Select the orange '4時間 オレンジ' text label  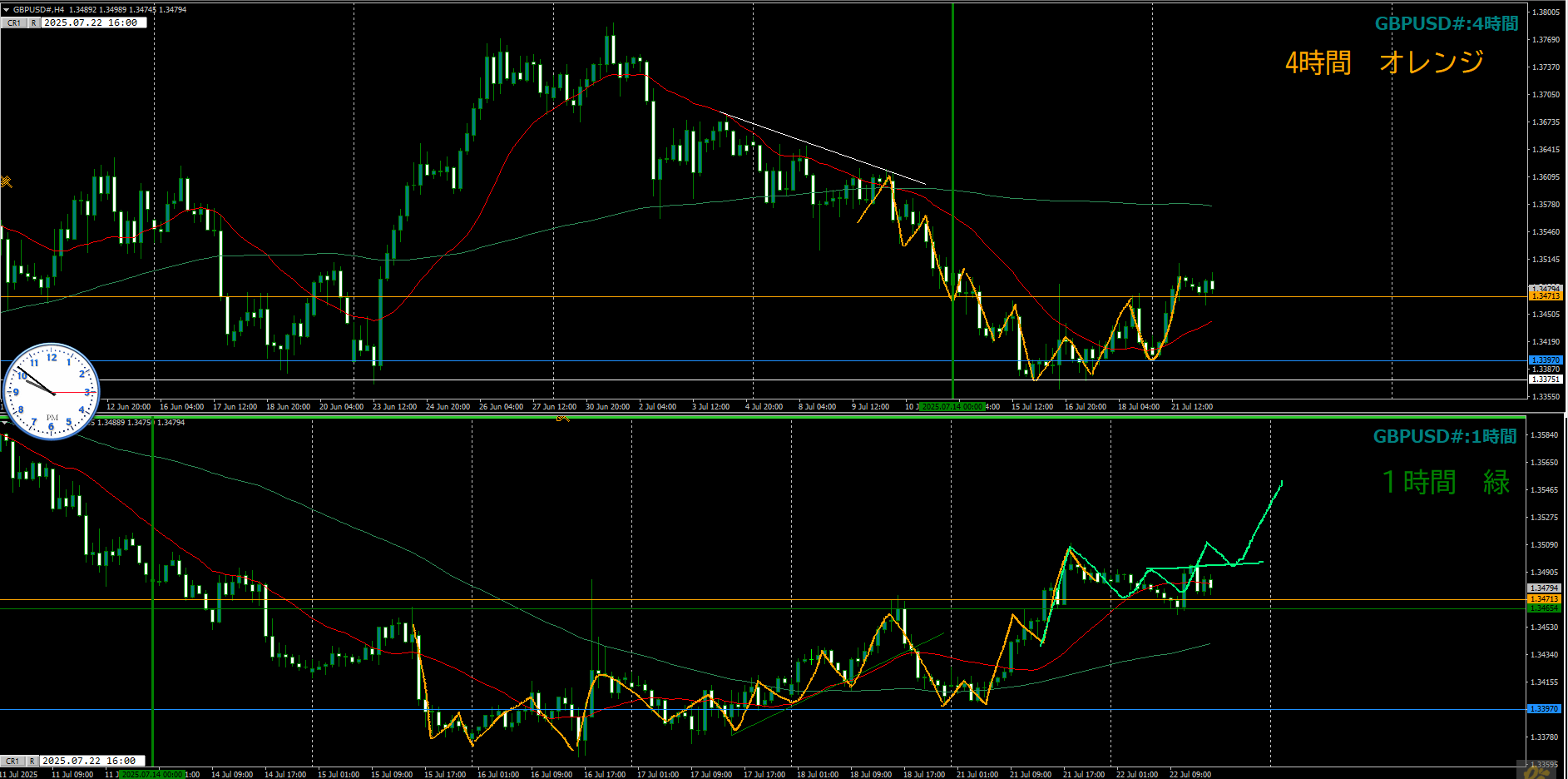1384,62
